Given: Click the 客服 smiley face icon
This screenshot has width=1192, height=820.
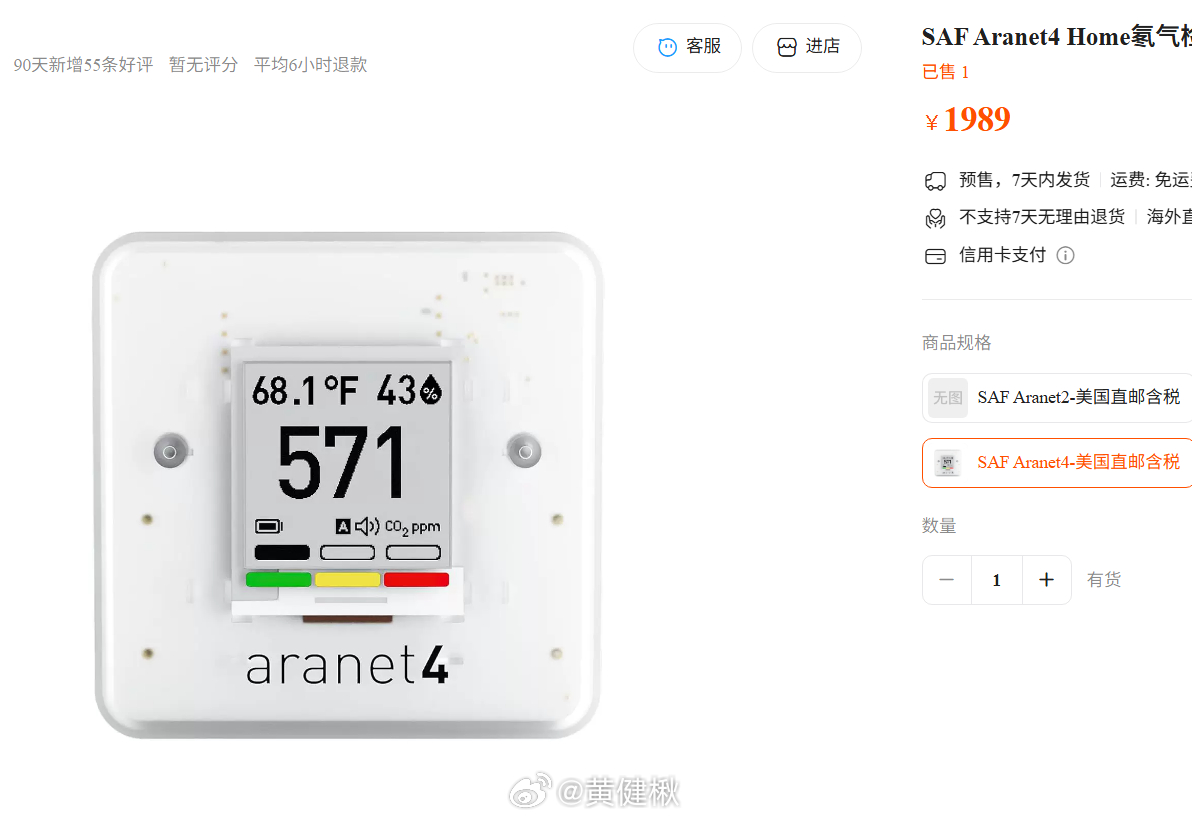Looking at the screenshot, I should pos(667,47).
